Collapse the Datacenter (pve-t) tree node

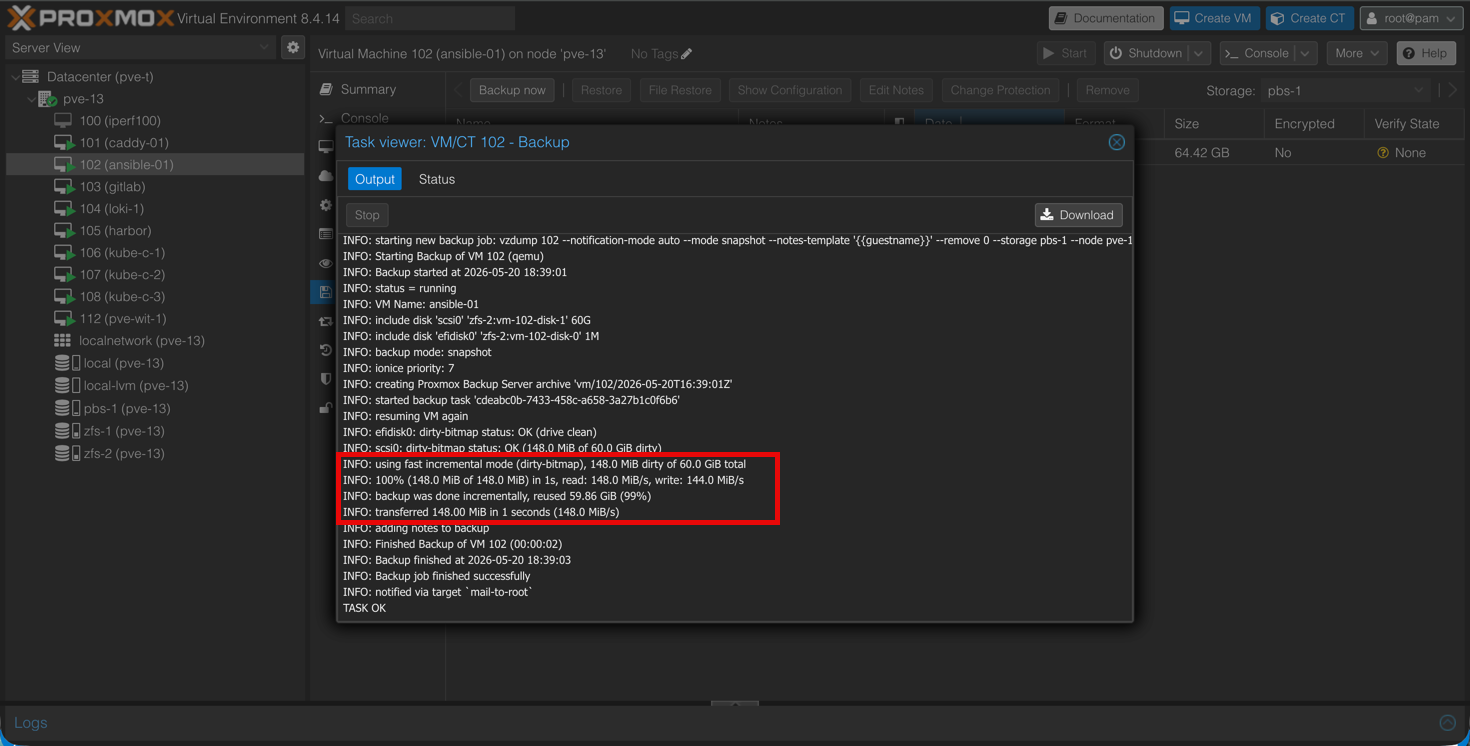[x=14, y=77]
